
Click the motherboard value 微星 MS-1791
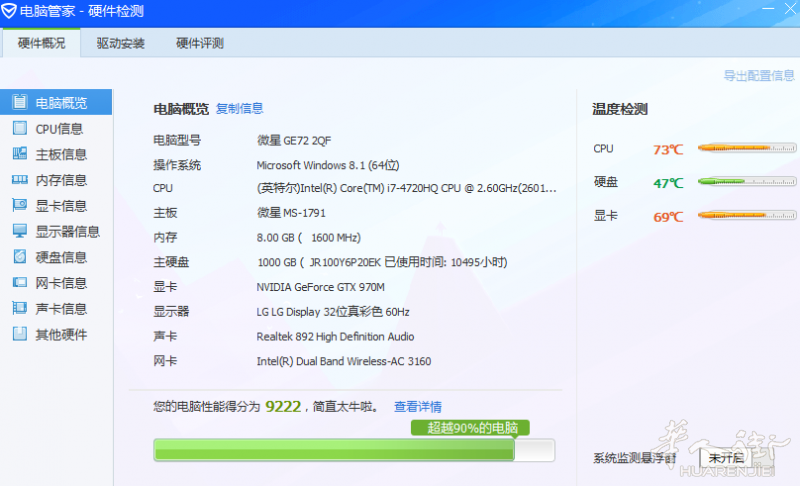coord(291,213)
